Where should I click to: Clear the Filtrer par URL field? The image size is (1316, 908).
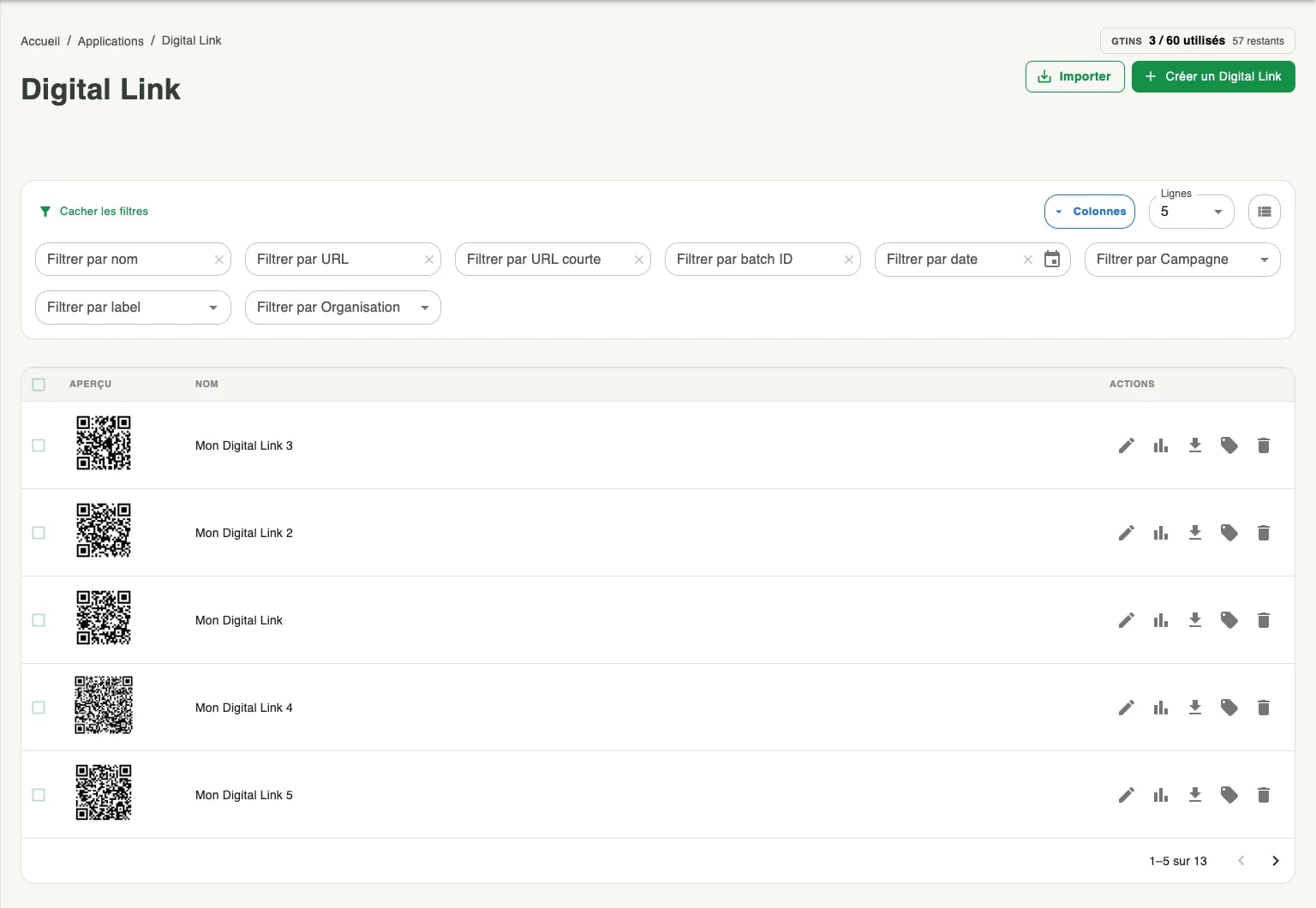(x=429, y=260)
